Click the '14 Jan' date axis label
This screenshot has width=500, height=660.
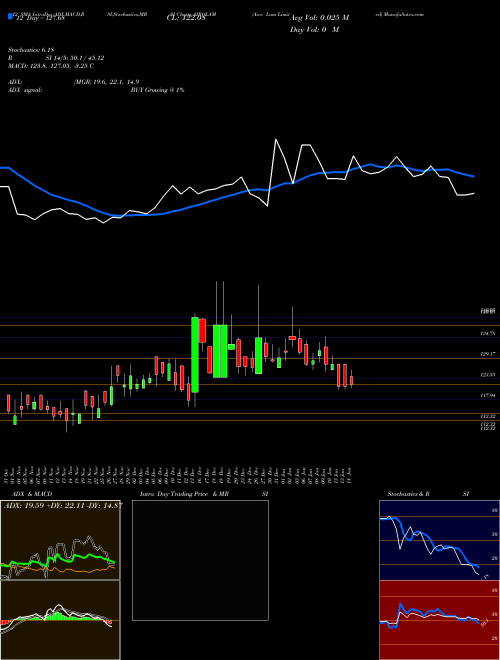pos(350,475)
